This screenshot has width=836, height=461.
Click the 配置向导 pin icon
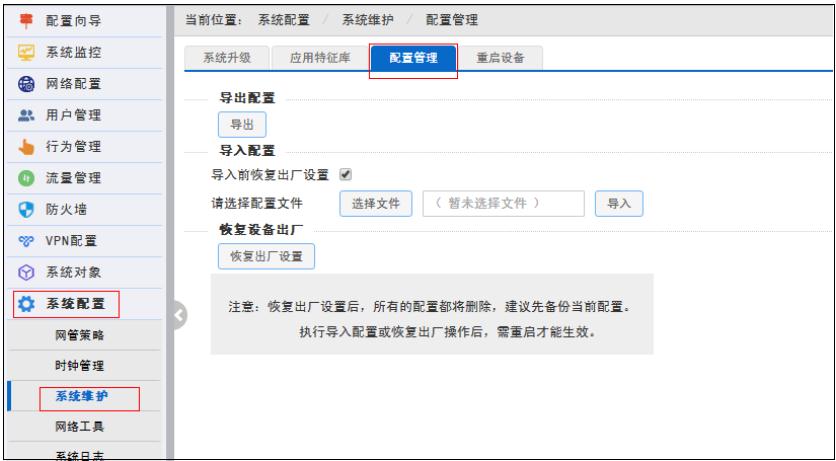[x=26, y=21]
